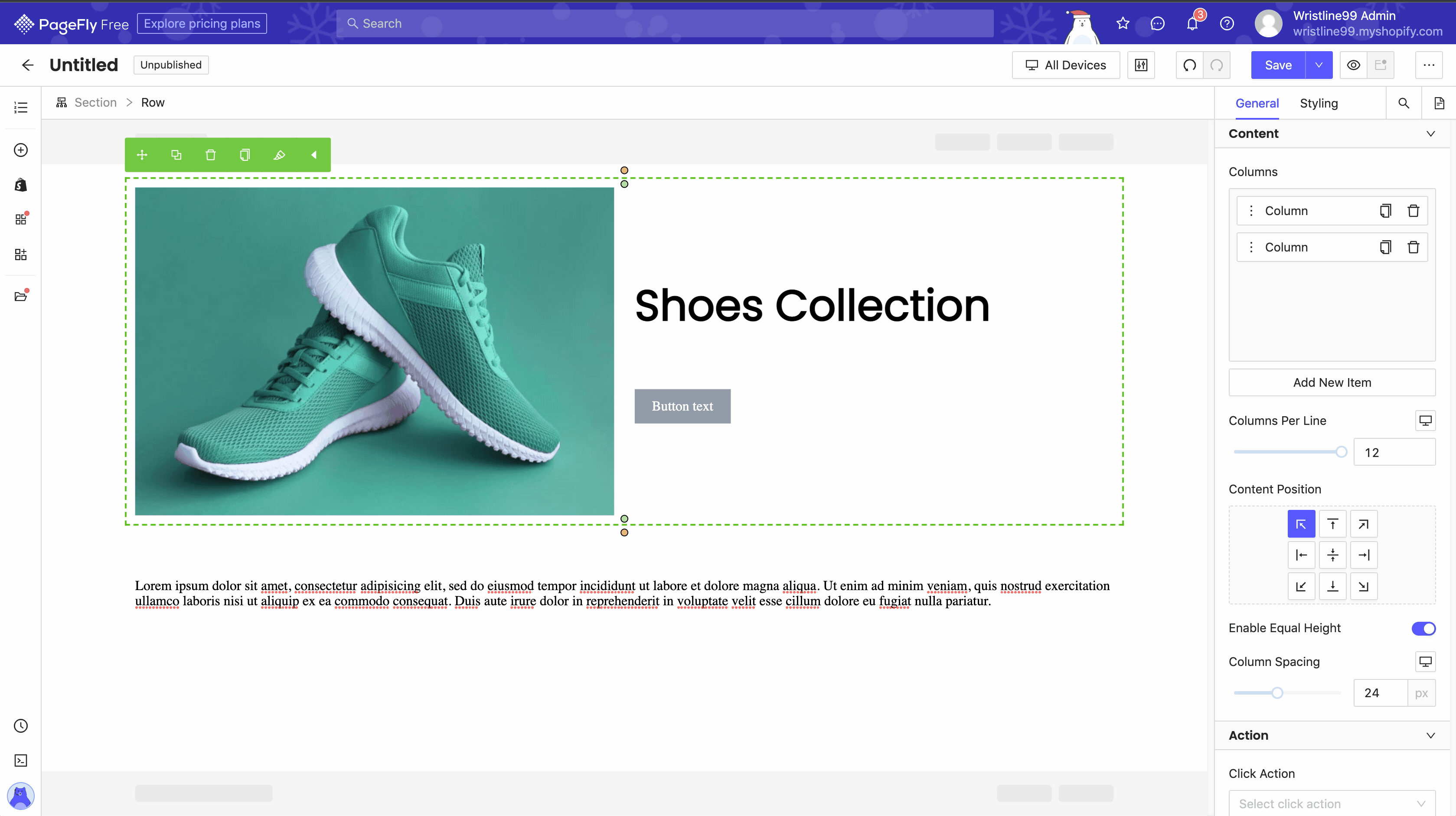1456x816 pixels.
Task: Click the duplicate icon in green toolbar
Action: pyautogui.click(x=176, y=155)
